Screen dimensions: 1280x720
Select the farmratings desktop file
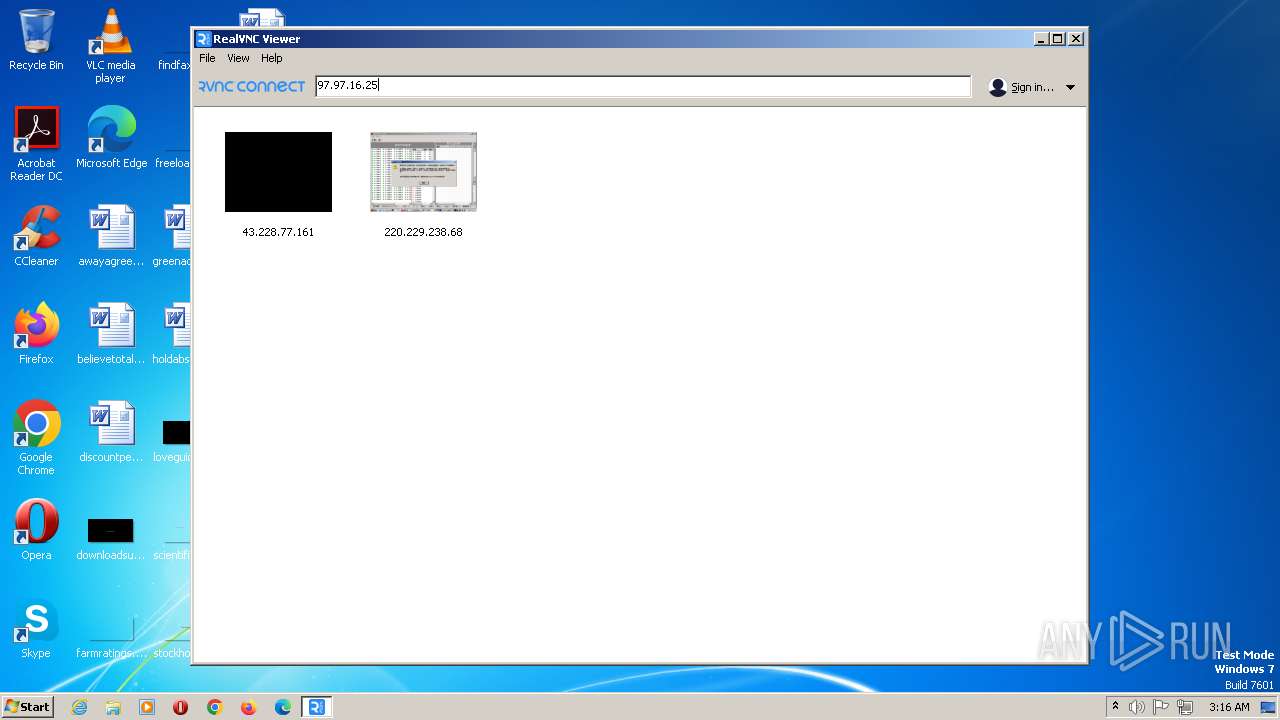coord(111,638)
